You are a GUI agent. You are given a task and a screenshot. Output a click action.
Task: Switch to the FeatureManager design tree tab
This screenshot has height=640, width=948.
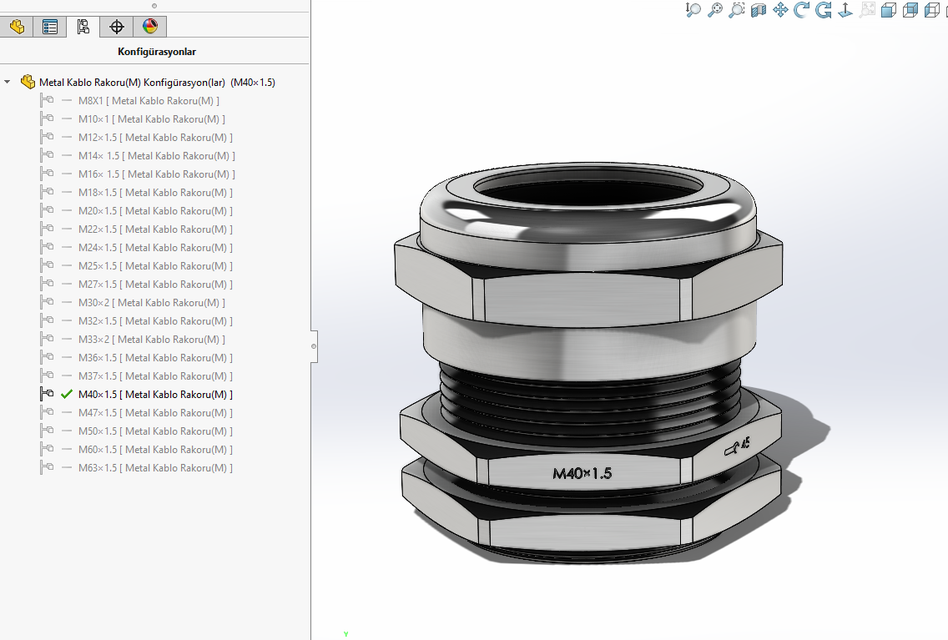[16, 27]
